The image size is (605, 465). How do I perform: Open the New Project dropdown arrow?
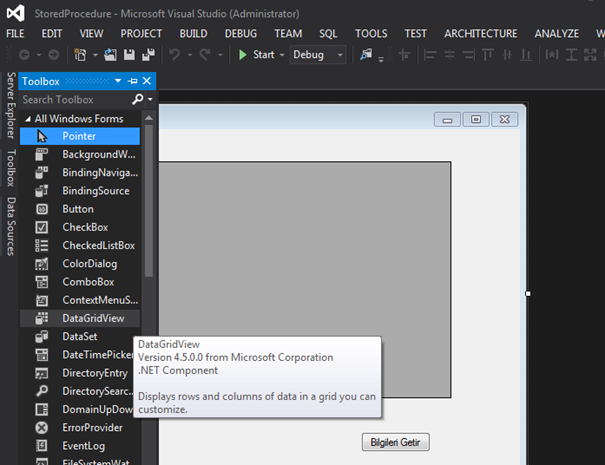[x=95, y=55]
